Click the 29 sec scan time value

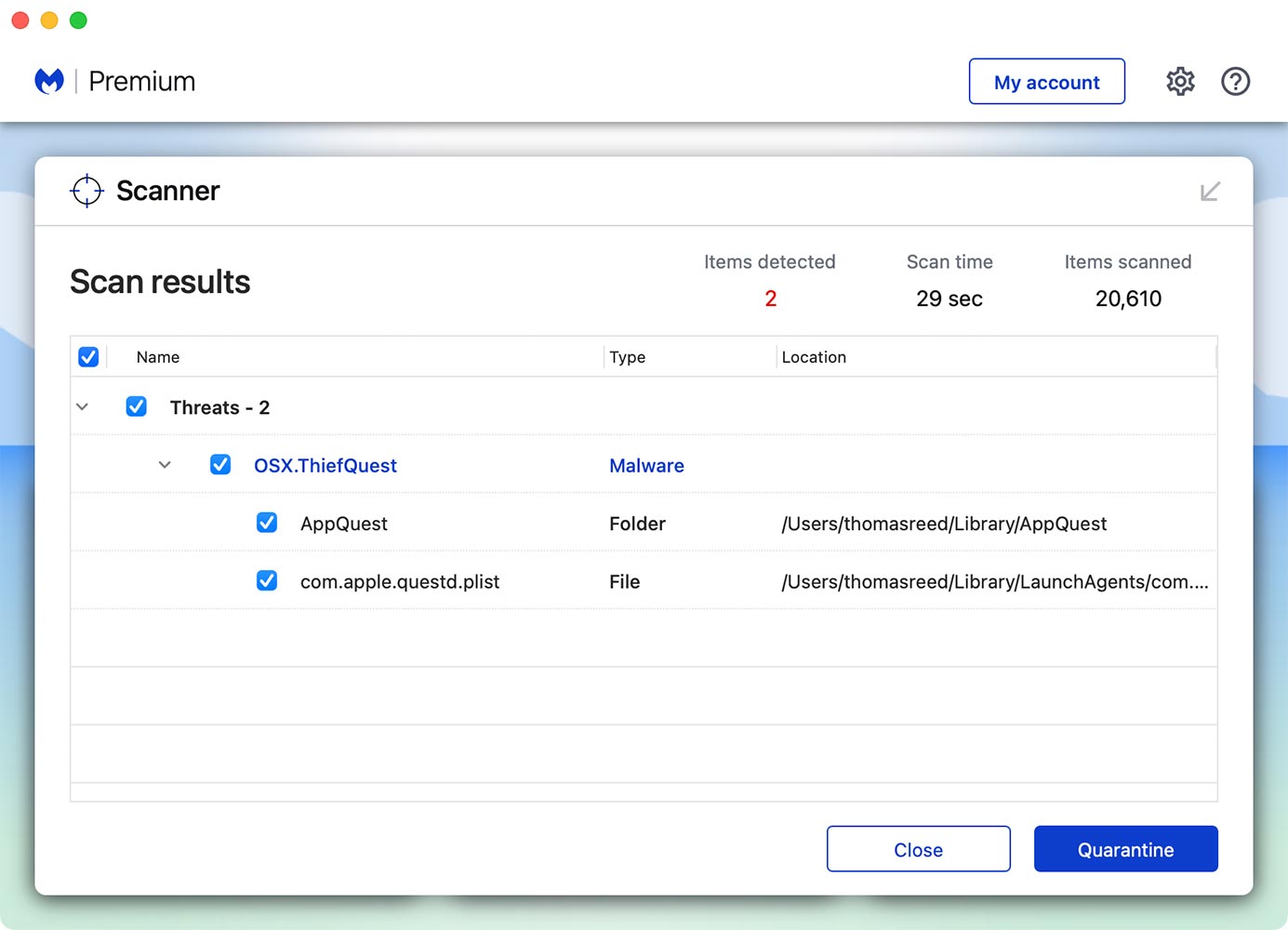click(949, 299)
